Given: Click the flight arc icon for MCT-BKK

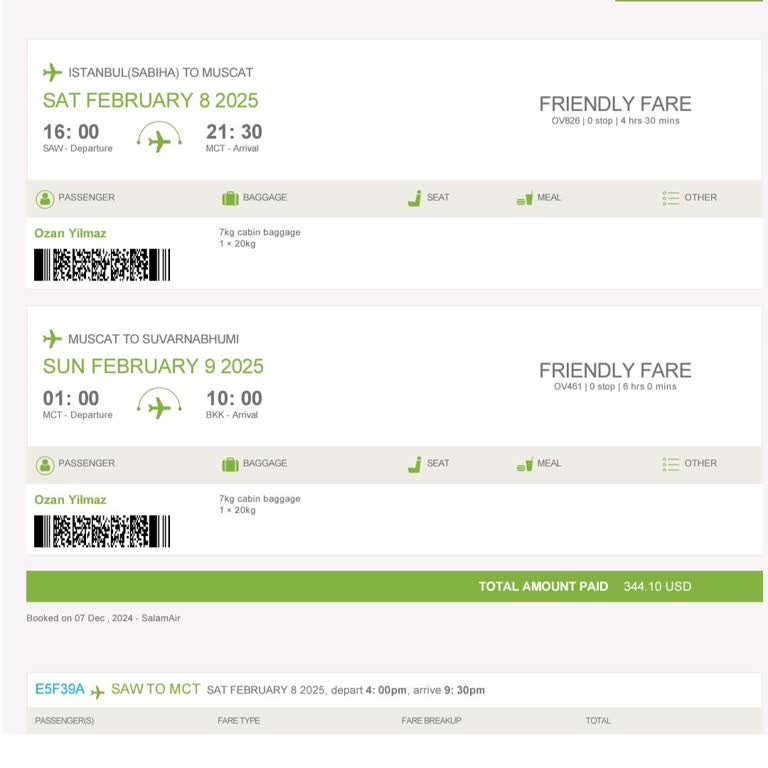Looking at the screenshot, I should (x=159, y=404).
